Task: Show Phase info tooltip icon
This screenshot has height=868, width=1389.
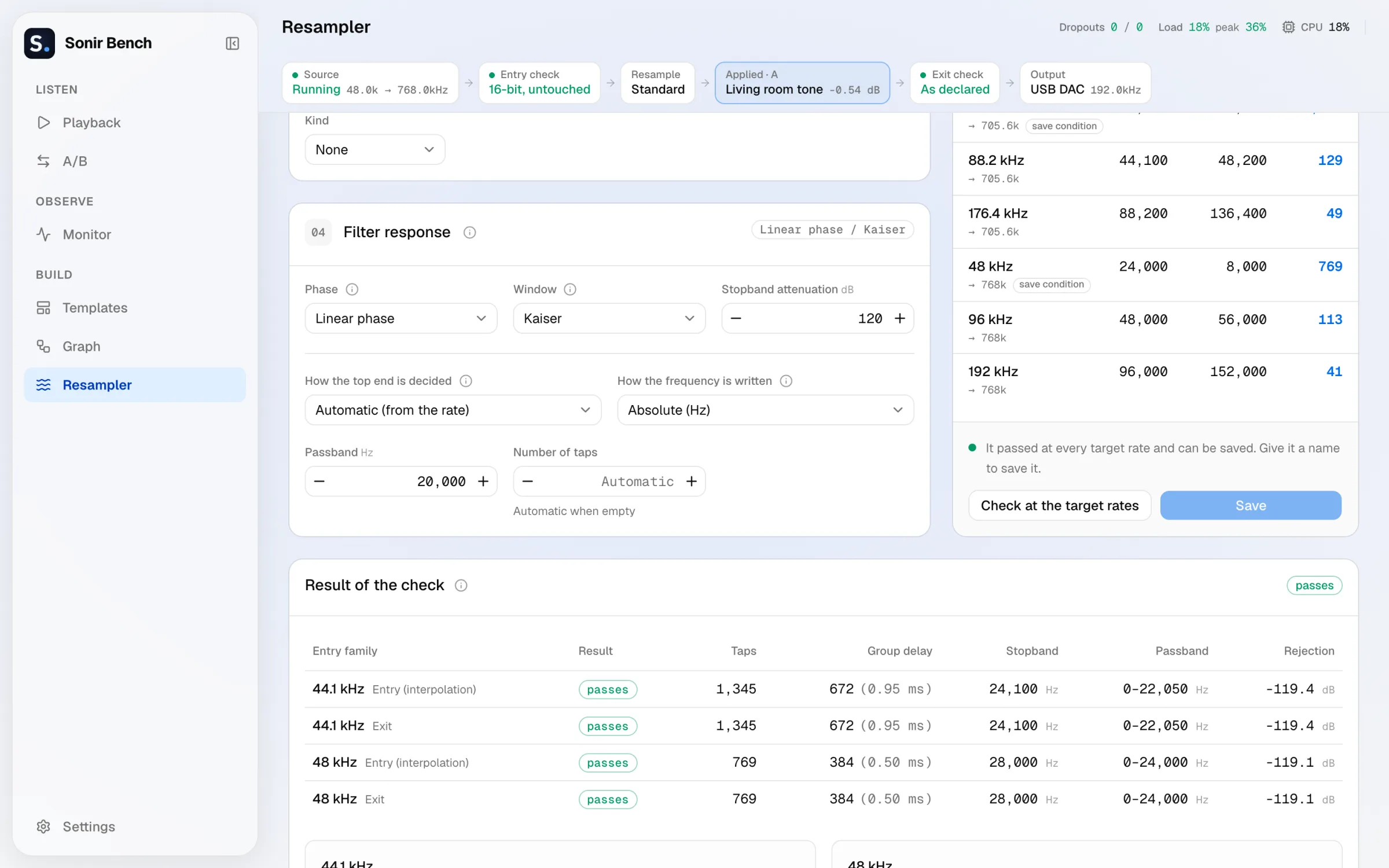Action: [x=352, y=289]
